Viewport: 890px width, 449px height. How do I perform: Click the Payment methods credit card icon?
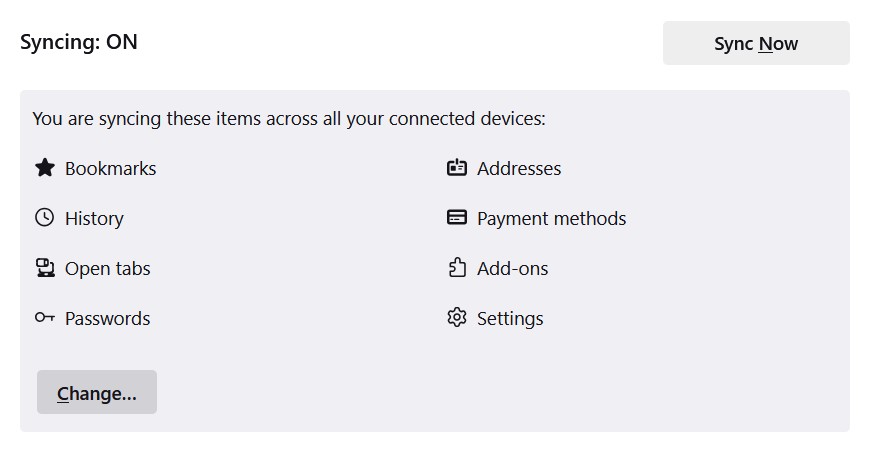tap(457, 217)
